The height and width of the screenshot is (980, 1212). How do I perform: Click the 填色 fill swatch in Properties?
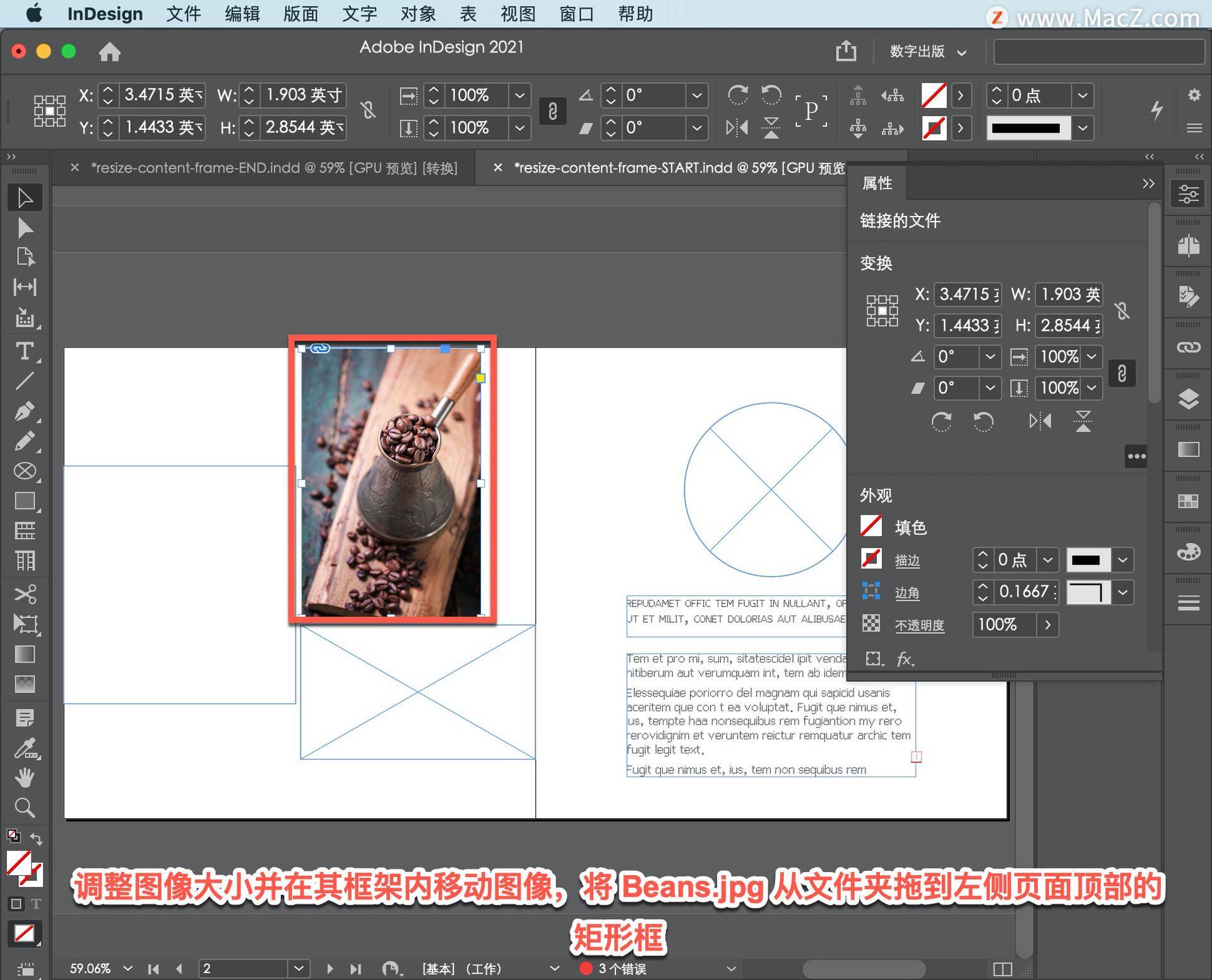click(x=871, y=526)
